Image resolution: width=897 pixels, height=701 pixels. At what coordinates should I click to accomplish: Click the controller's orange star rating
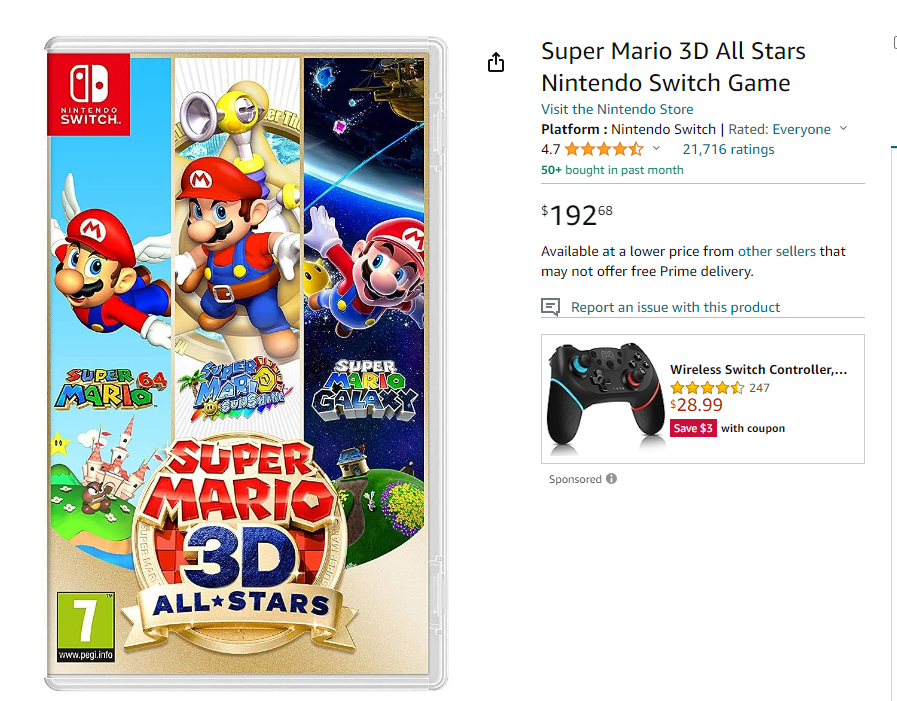tap(707, 388)
